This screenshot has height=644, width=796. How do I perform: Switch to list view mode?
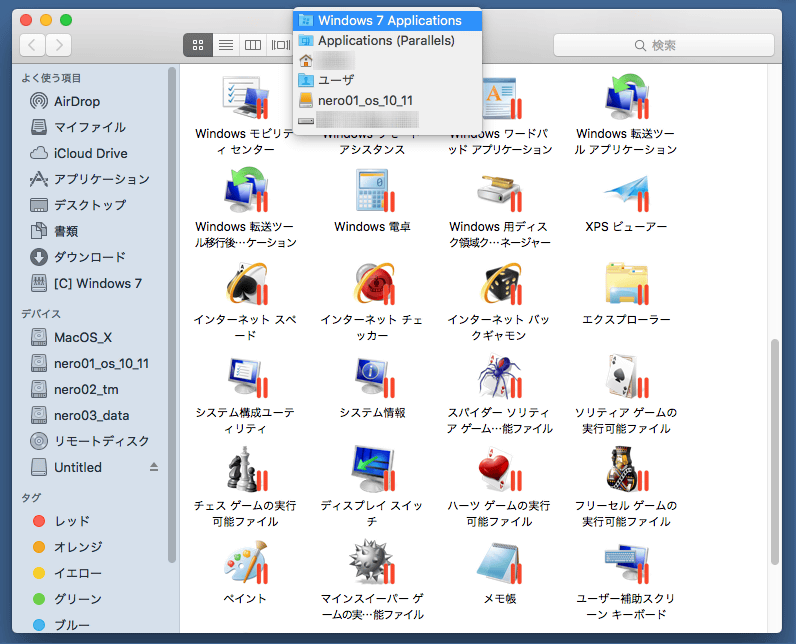[x=226, y=45]
